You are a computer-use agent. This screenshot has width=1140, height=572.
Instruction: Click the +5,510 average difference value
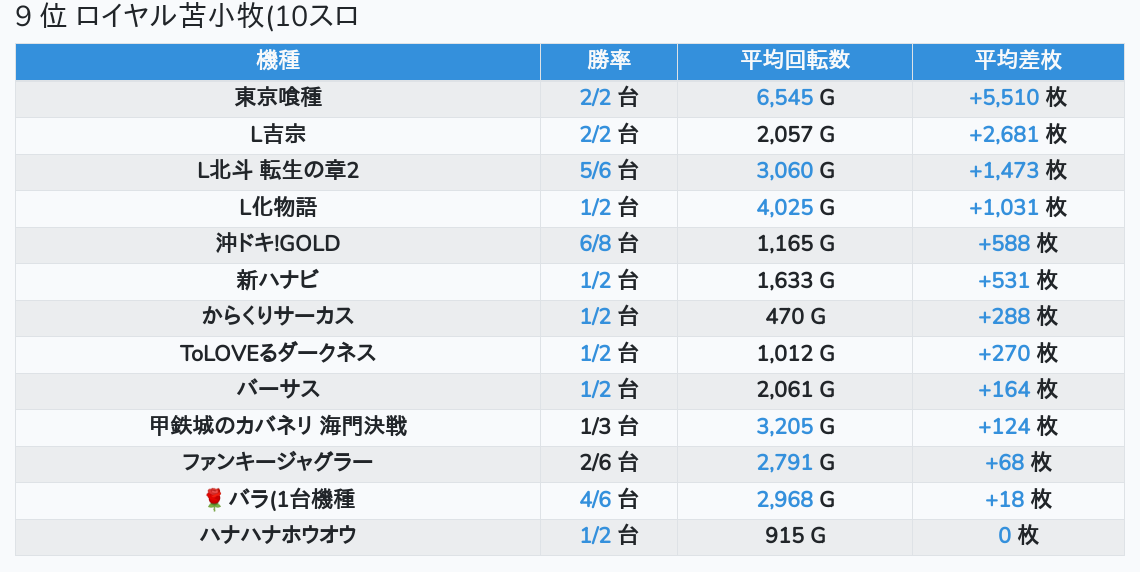pyautogui.click(x=1004, y=98)
